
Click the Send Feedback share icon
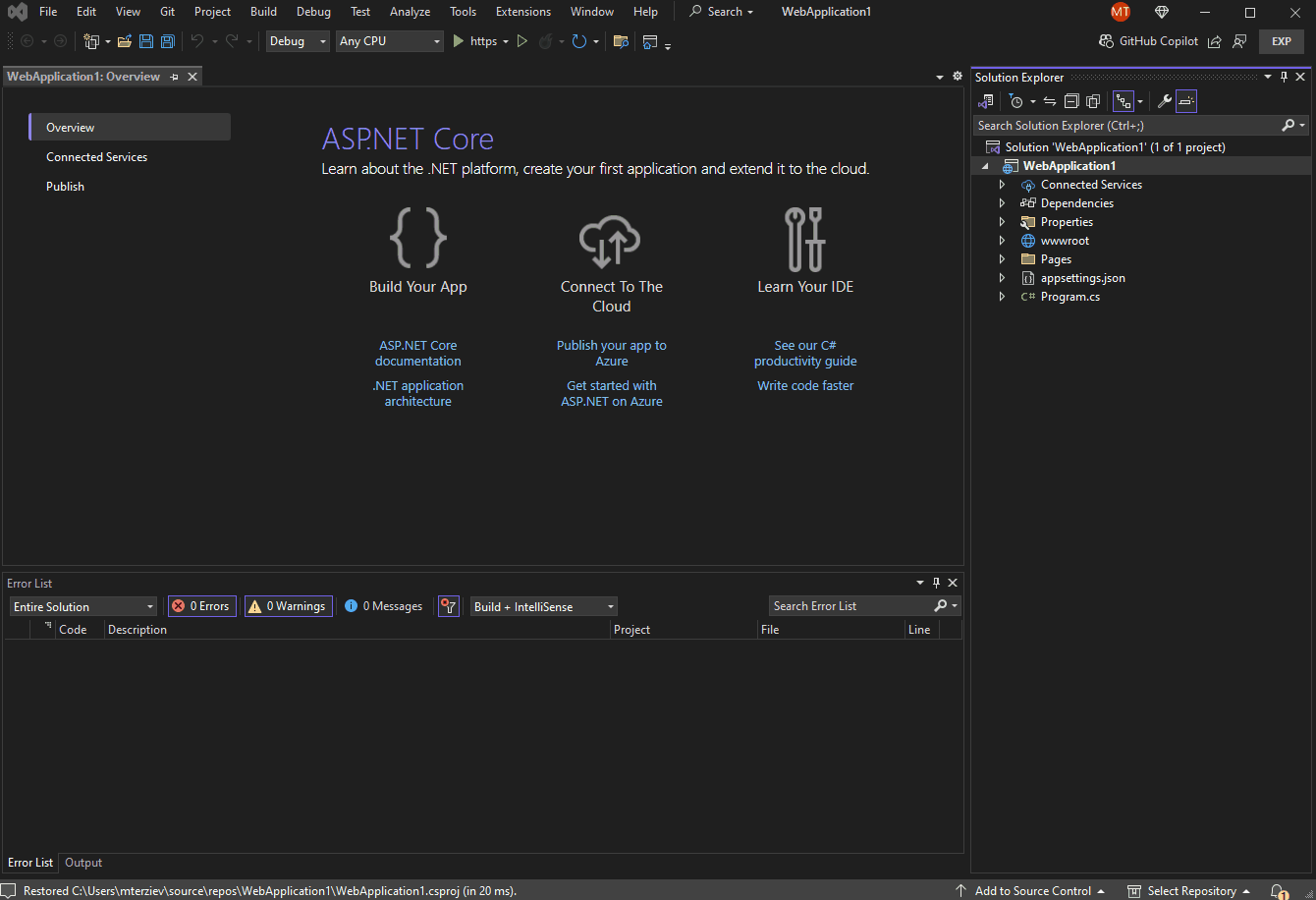coord(1215,41)
